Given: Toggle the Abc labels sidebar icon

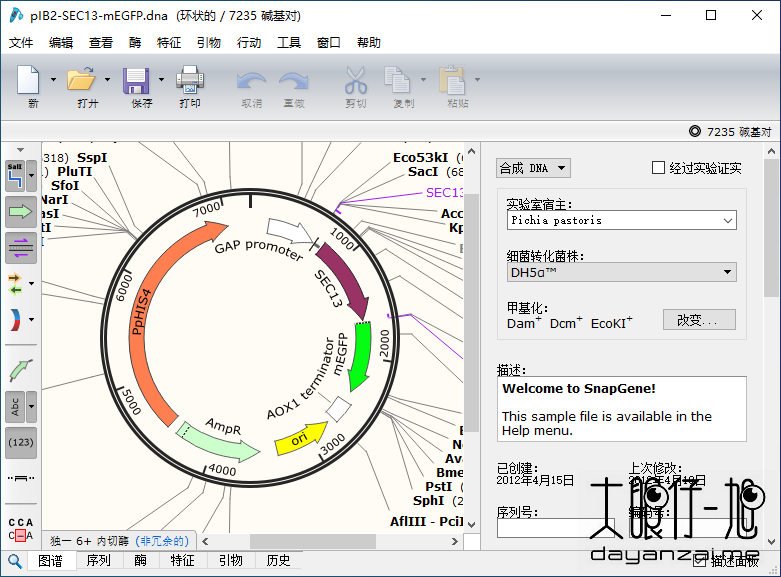Looking at the screenshot, I should pyautogui.click(x=15, y=407).
